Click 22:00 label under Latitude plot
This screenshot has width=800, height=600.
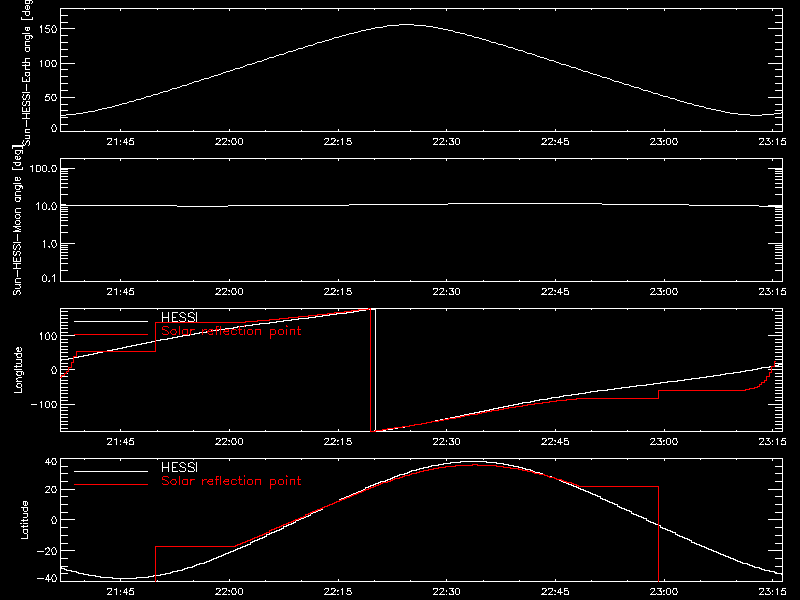229,592
